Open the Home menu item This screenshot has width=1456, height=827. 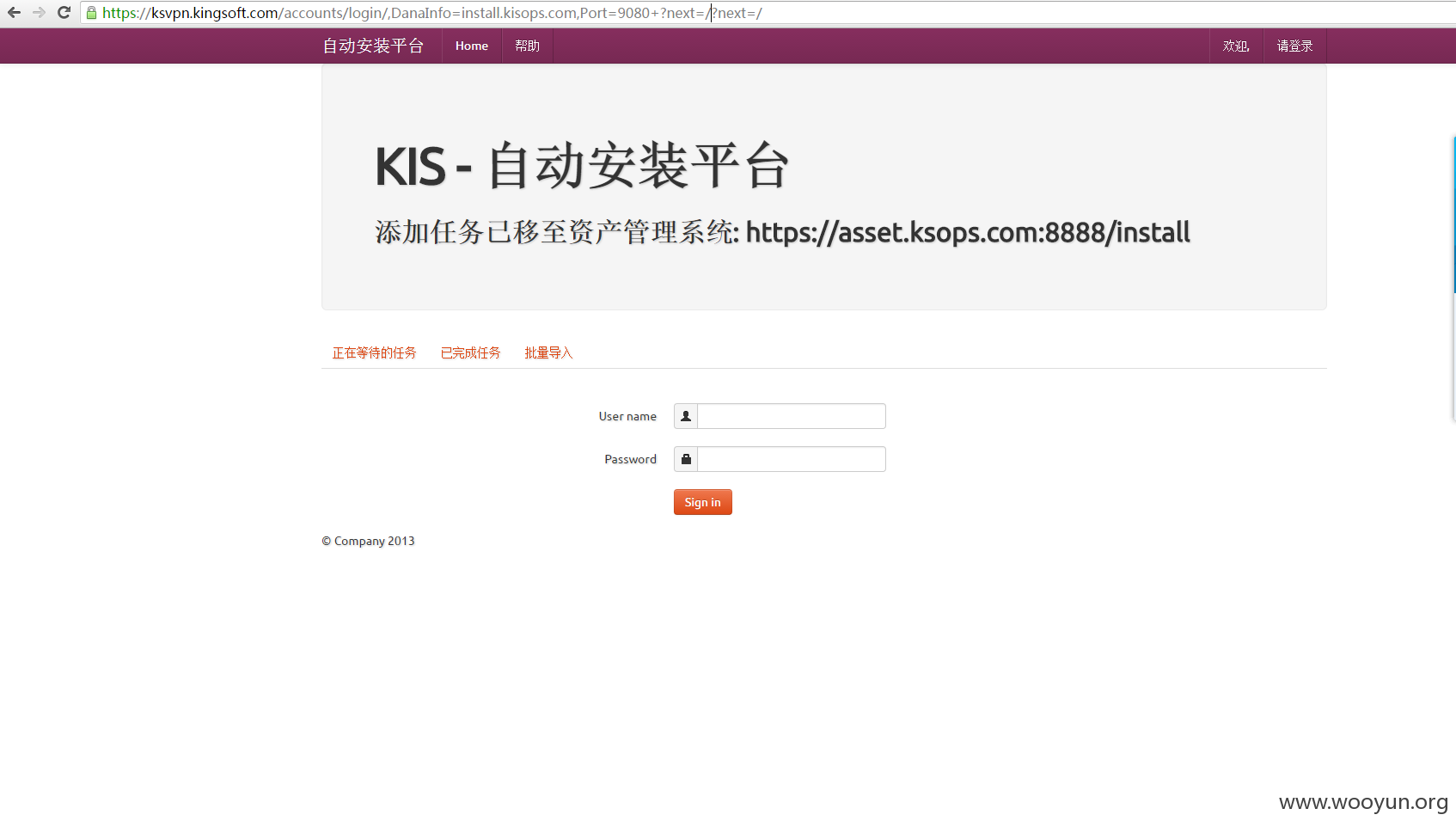(472, 46)
